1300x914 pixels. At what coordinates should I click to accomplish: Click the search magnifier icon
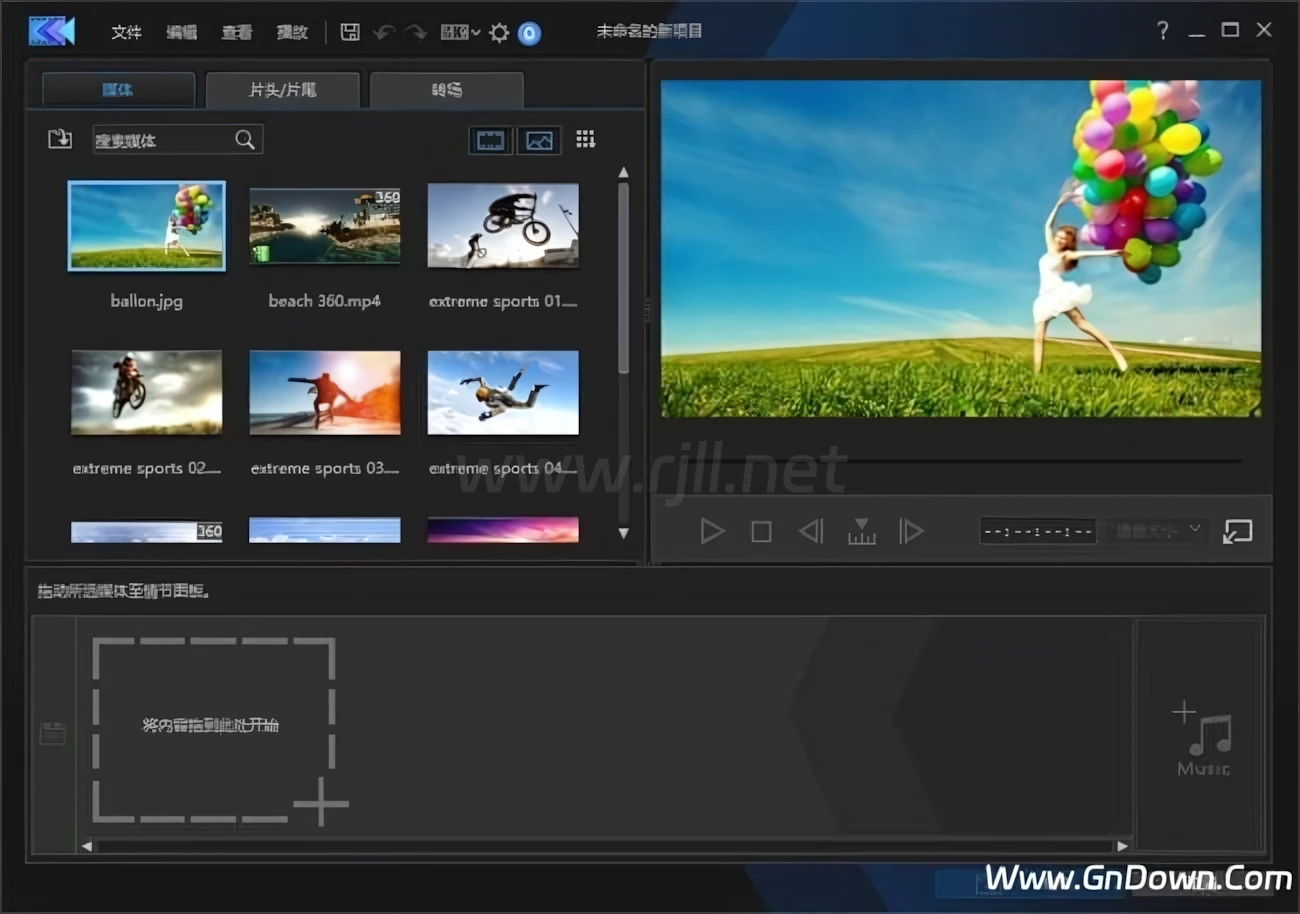point(245,140)
